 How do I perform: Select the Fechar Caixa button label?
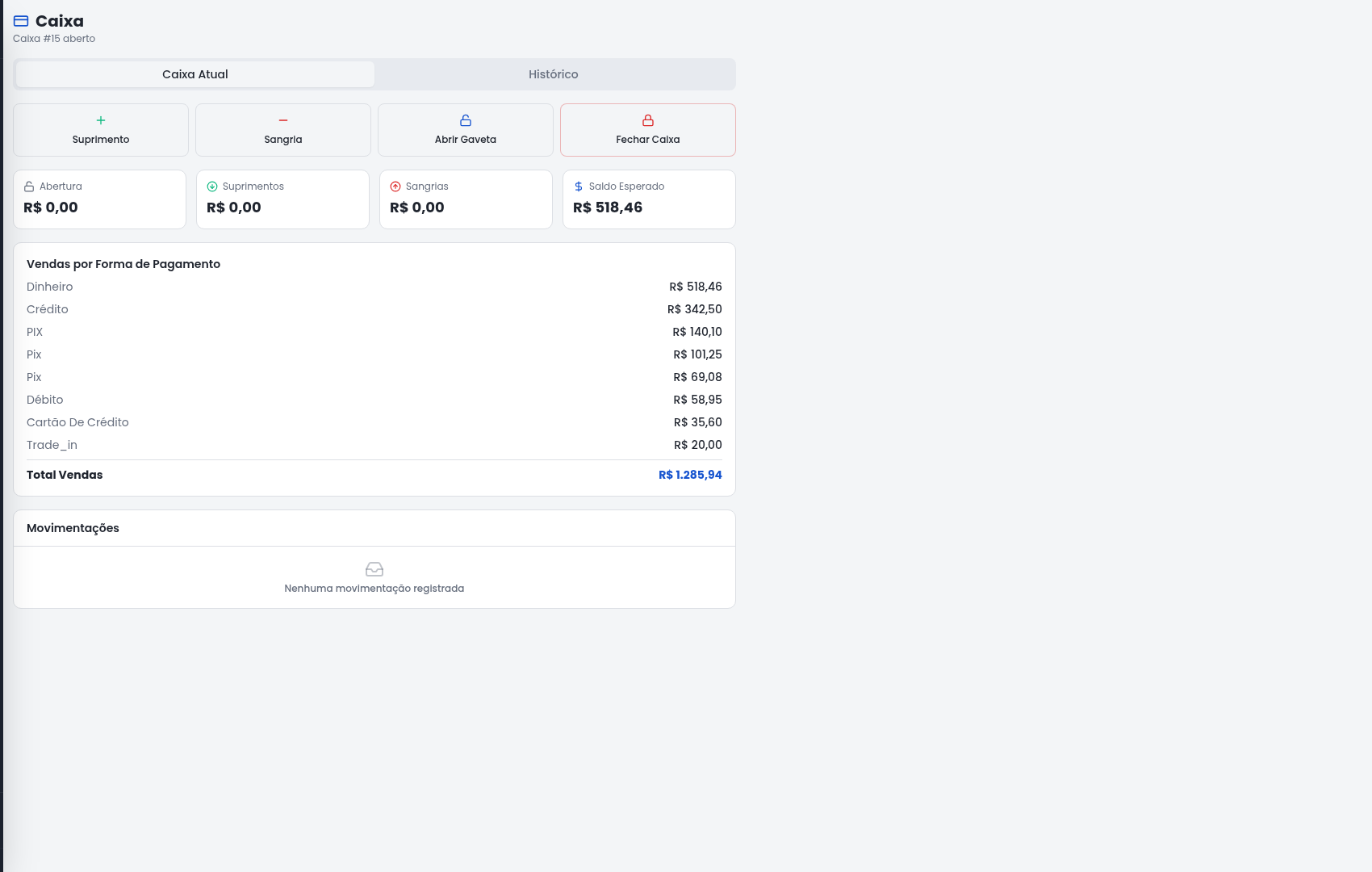pyautogui.click(x=648, y=140)
